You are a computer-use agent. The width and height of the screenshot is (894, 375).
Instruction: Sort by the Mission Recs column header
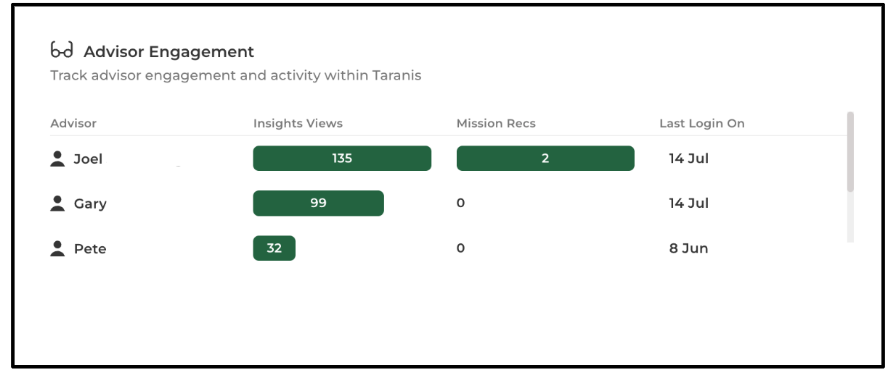(x=496, y=123)
